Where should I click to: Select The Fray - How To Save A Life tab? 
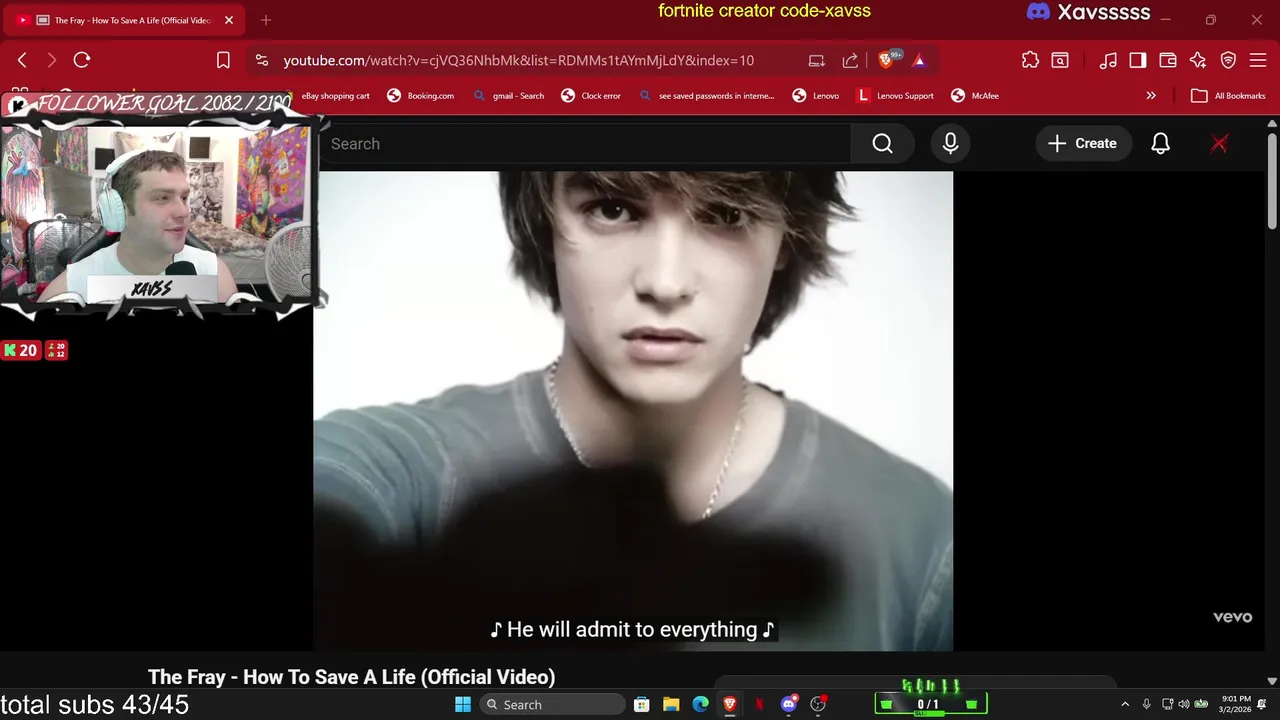[123, 20]
